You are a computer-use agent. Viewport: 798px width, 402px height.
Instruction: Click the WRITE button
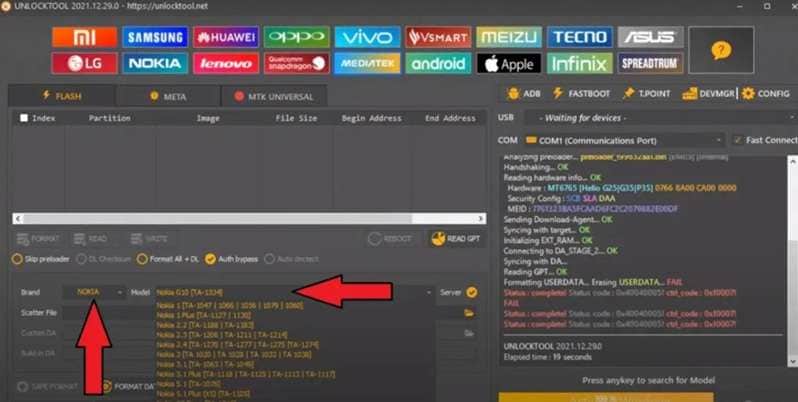(149, 239)
